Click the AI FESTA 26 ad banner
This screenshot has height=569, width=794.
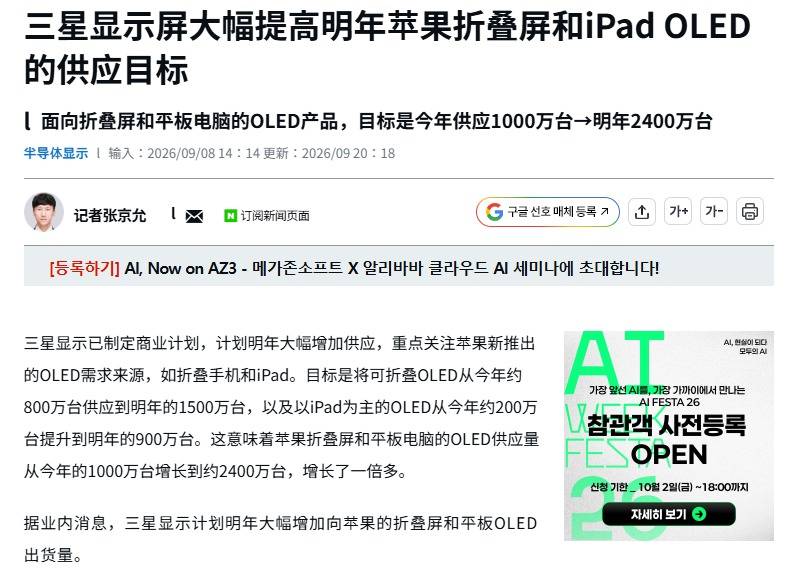[668, 436]
